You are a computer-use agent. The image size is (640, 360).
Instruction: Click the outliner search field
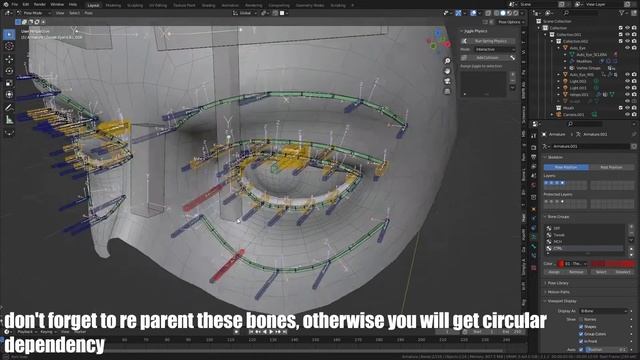[x=582, y=13]
